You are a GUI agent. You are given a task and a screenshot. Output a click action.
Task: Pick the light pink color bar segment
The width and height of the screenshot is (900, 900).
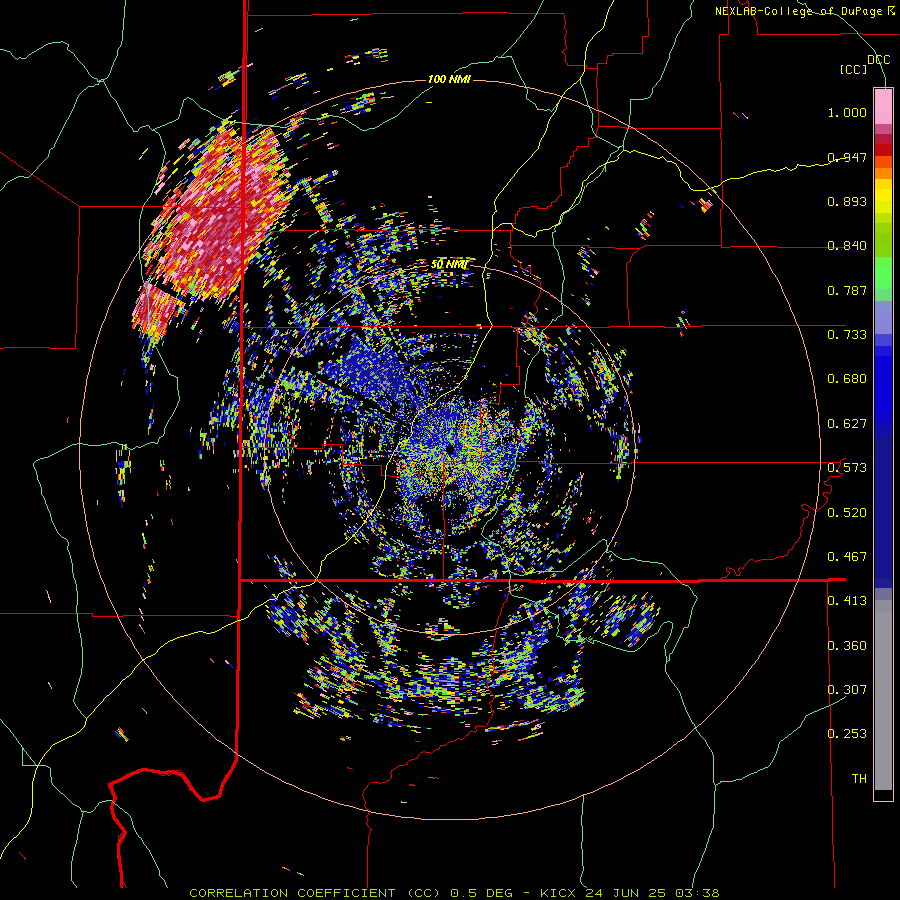click(883, 106)
